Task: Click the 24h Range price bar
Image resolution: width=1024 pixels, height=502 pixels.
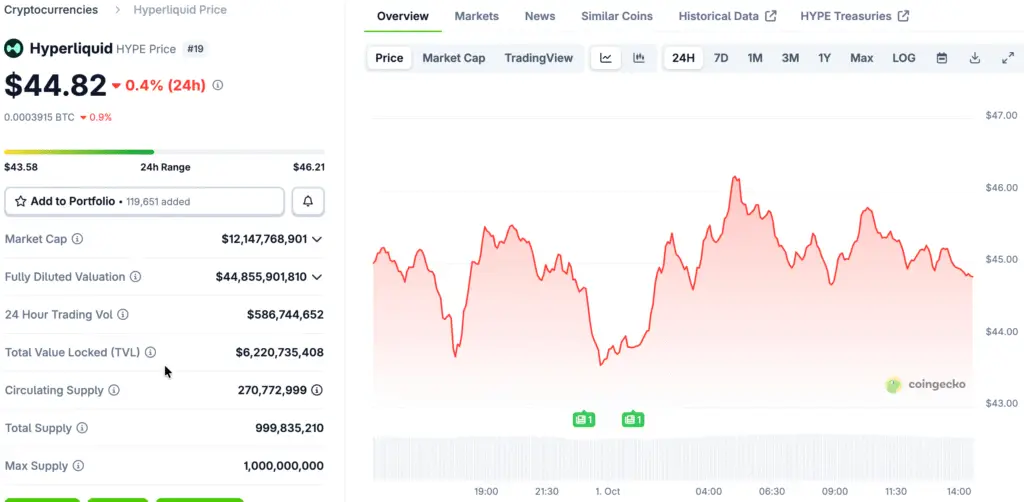Action: click(164, 152)
